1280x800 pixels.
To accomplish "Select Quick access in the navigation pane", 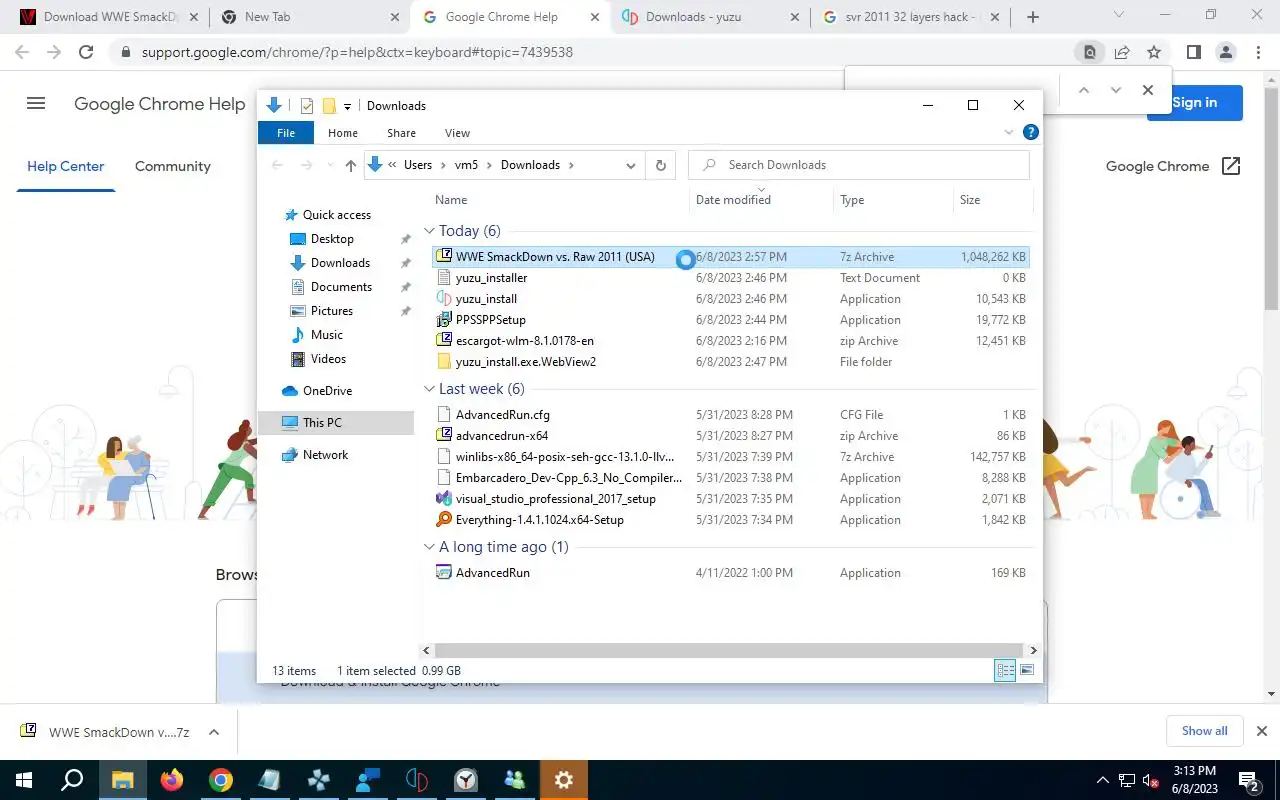I will point(336,215).
